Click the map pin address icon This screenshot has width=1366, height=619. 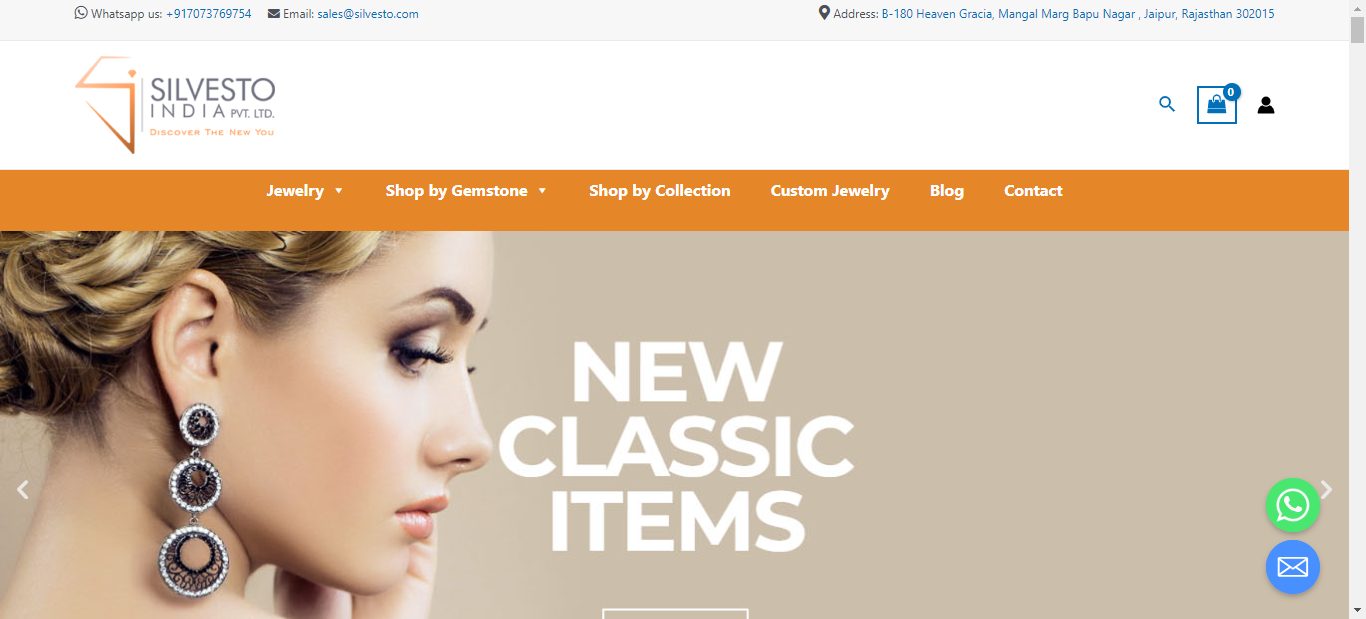coord(824,13)
